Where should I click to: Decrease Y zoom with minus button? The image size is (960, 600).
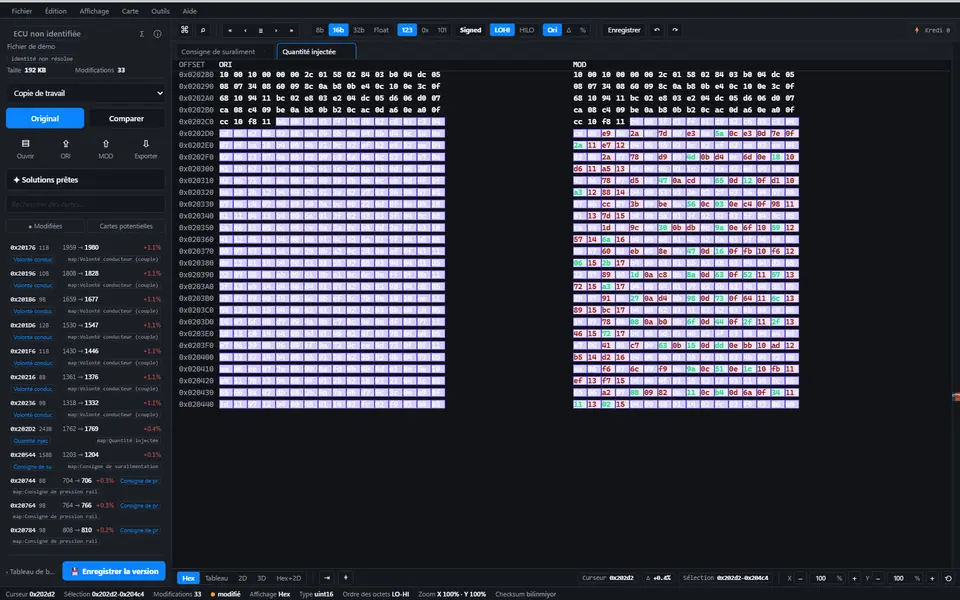point(879,578)
